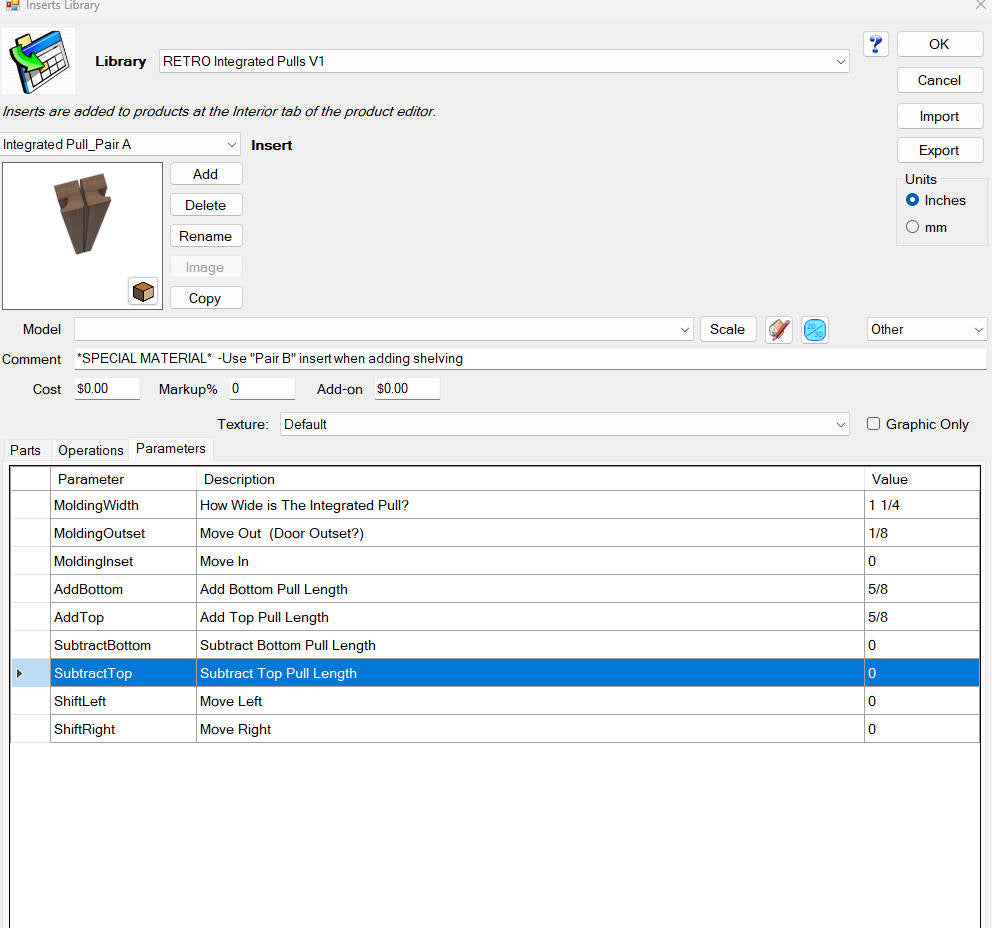Image resolution: width=992 pixels, height=928 pixels.
Task: Click the Delete insert button
Action: pos(206,205)
